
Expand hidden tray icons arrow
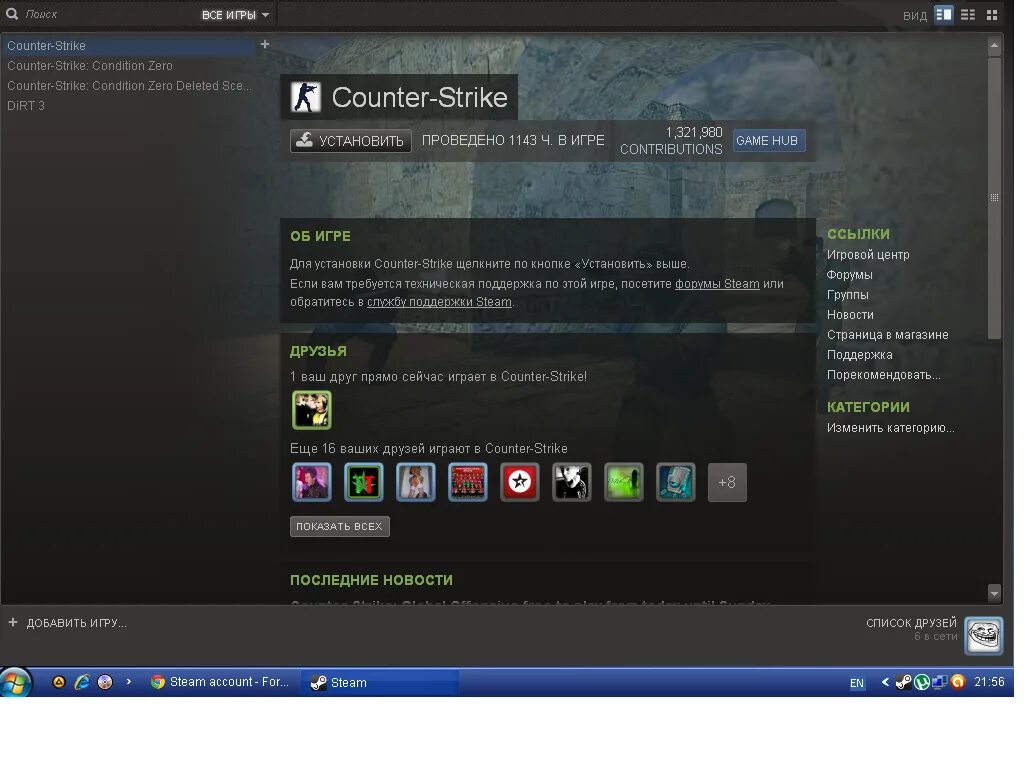pos(885,682)
